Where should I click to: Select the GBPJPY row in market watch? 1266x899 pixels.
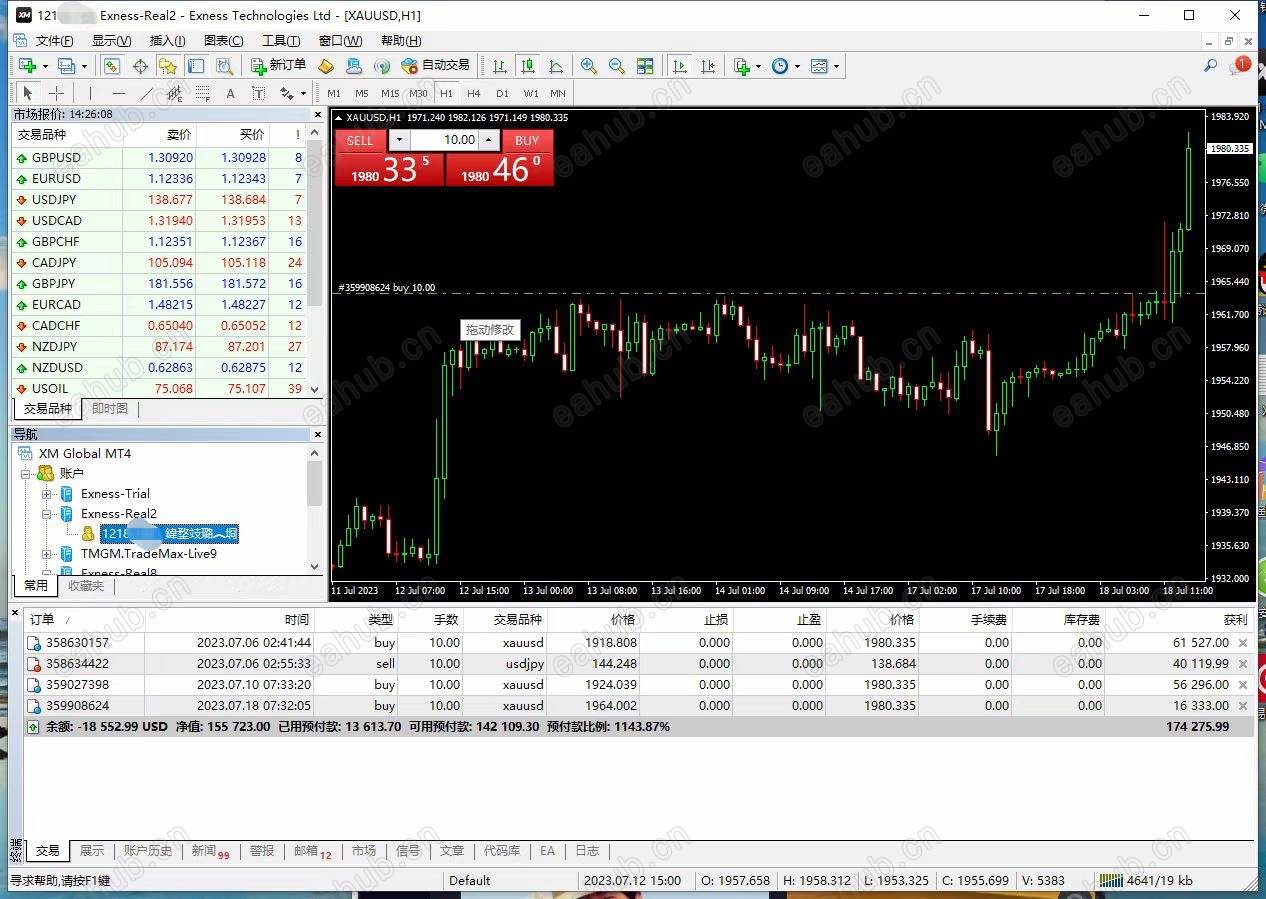160,284
